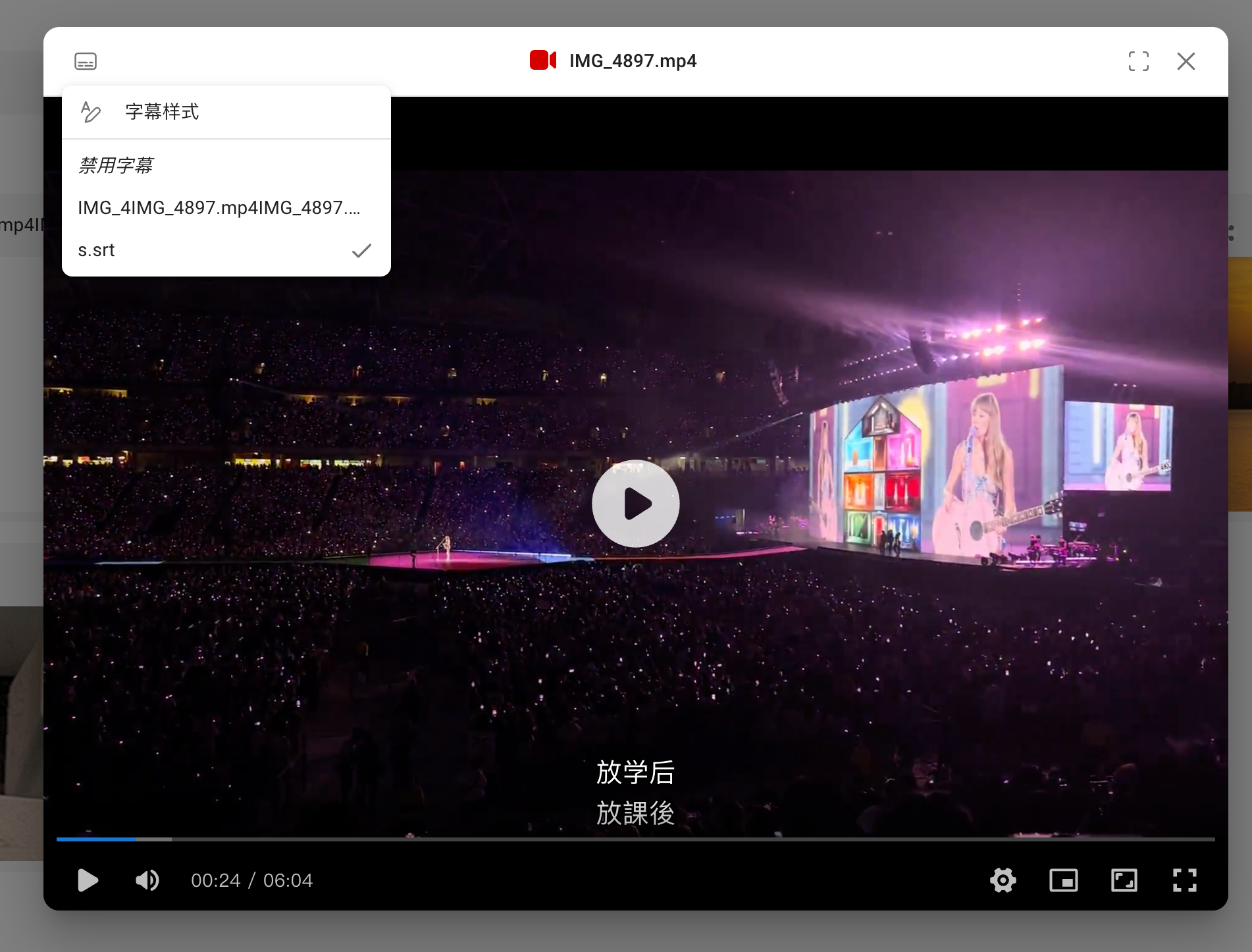1252x952 pixels.
Task: Select the s.srt subtitle option
Action: coord(97,250)
